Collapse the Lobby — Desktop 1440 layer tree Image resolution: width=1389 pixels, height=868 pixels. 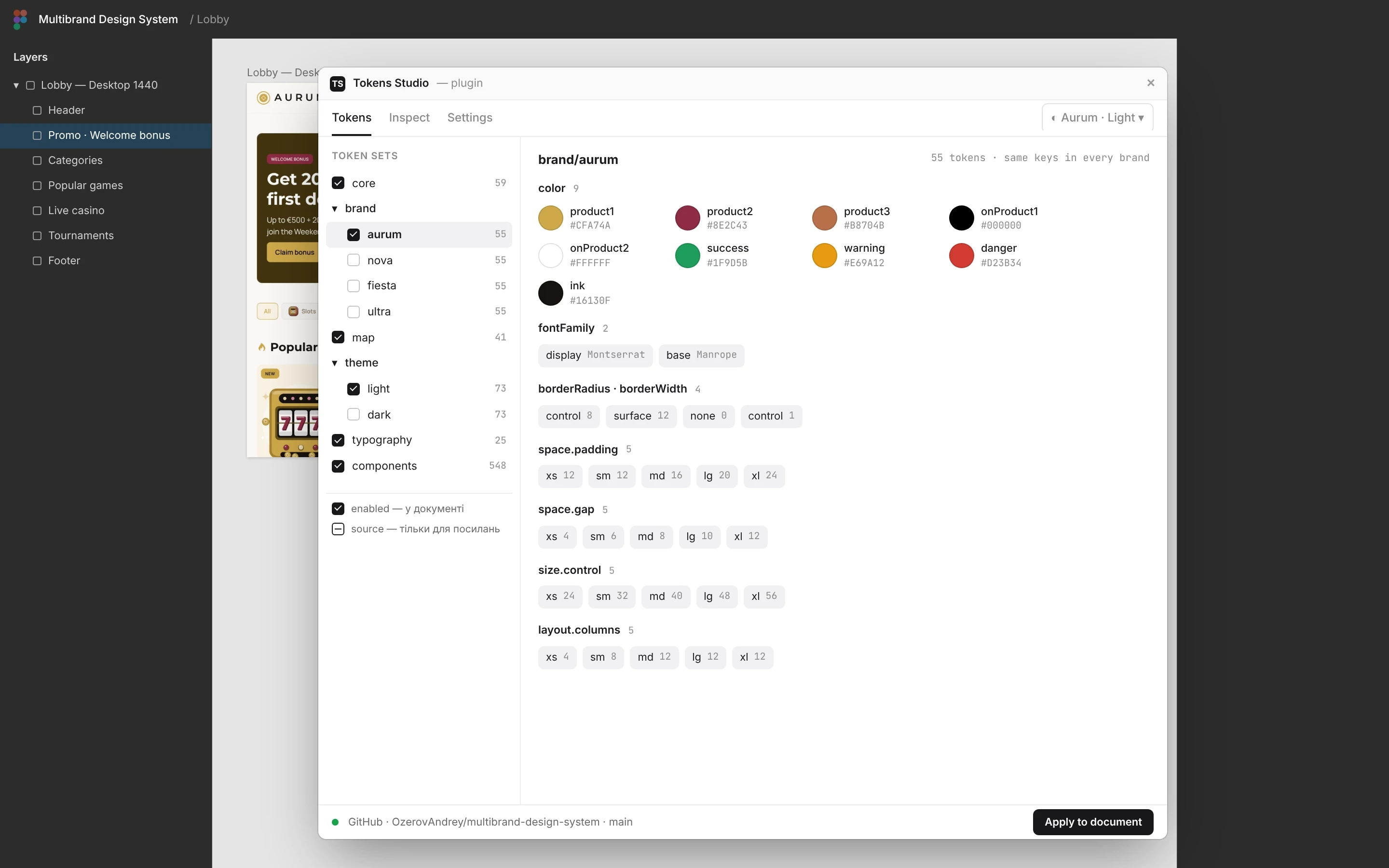coord(16,85)
